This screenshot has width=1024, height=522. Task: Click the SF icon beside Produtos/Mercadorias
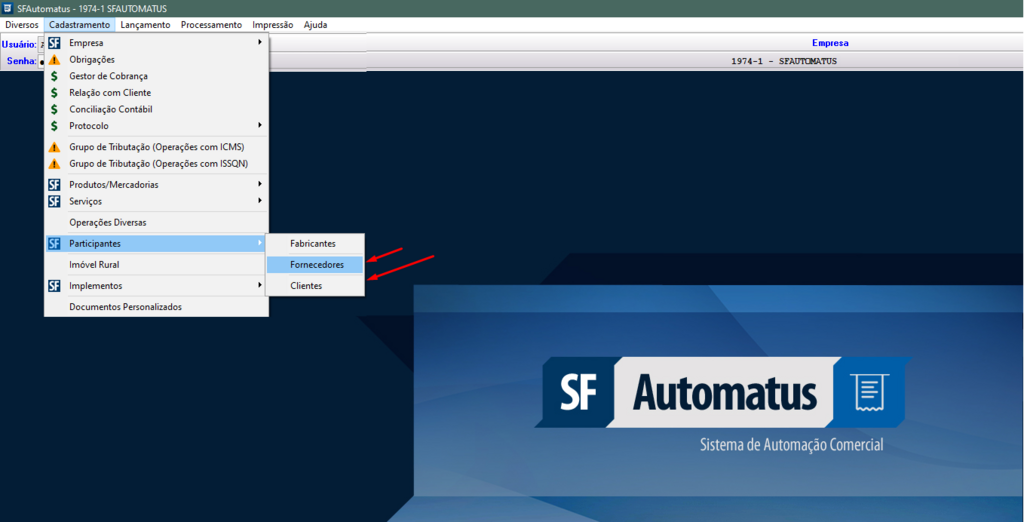[55, 184]
